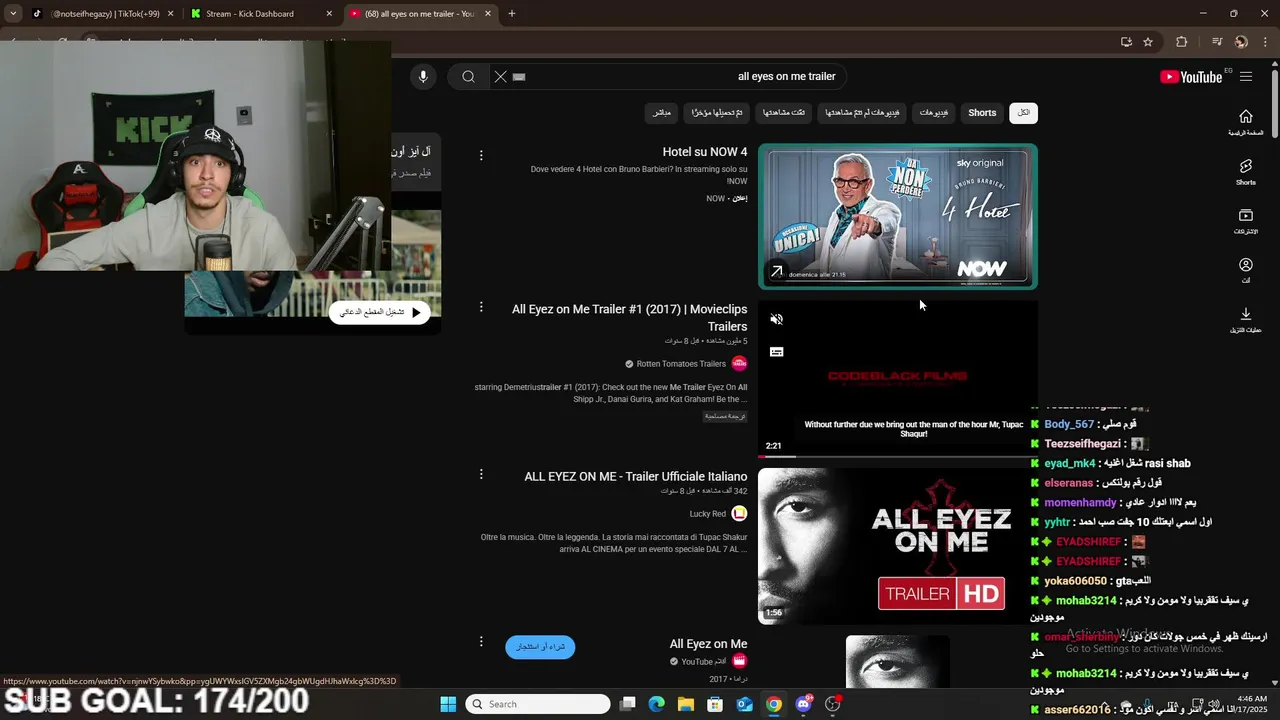1280x720 pixels.
Task: Start voice search with the microphone icon
Action: click(x=423, y=77)
